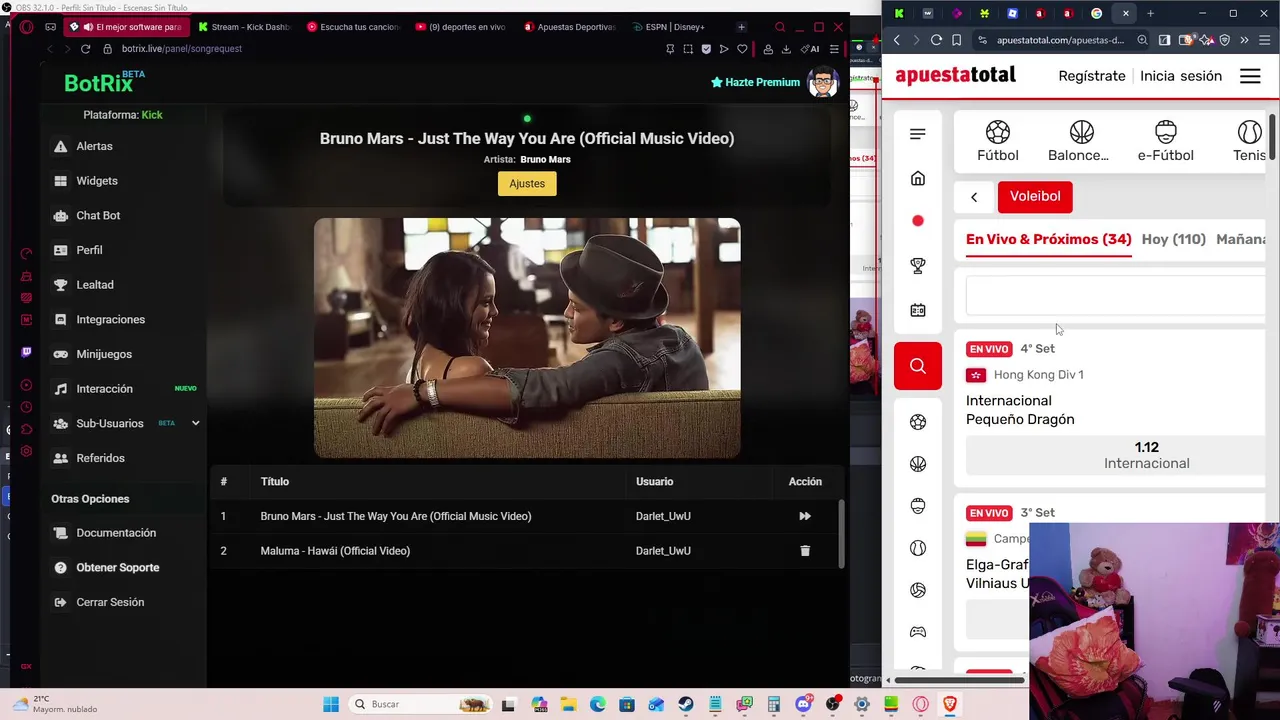The width and height of the screenshot is (1280, 720).
Task: Open Minijuegos gamepad item
Action: point(104,354)
